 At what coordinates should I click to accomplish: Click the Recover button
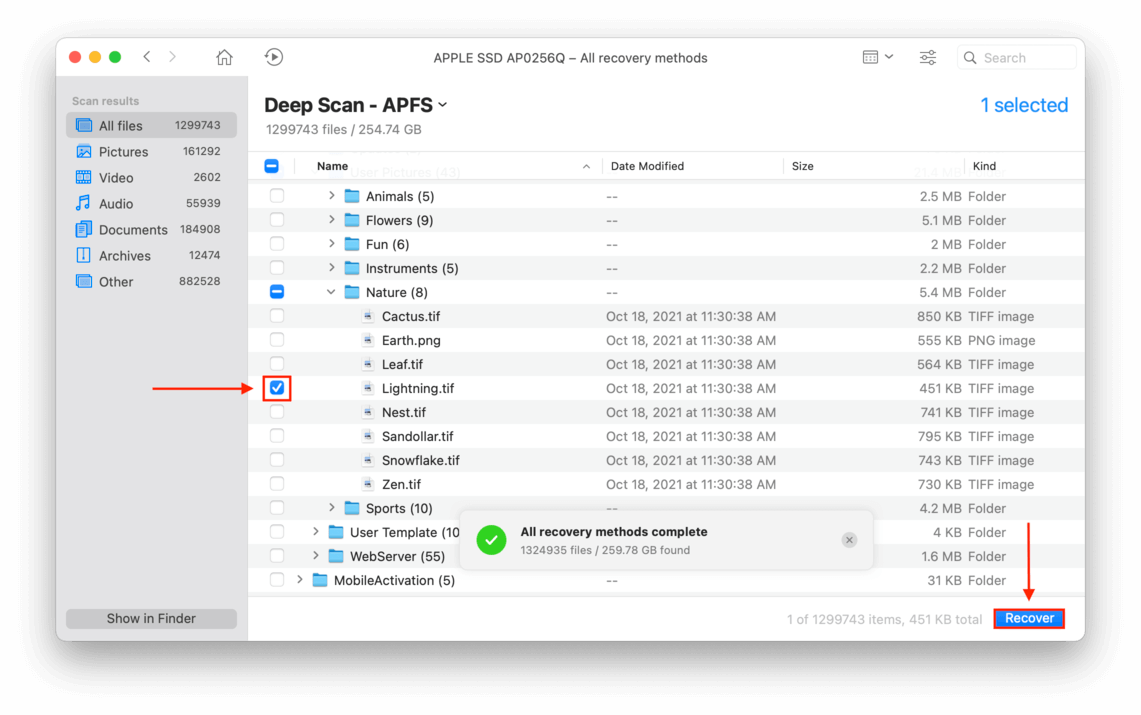(1029, 618)
